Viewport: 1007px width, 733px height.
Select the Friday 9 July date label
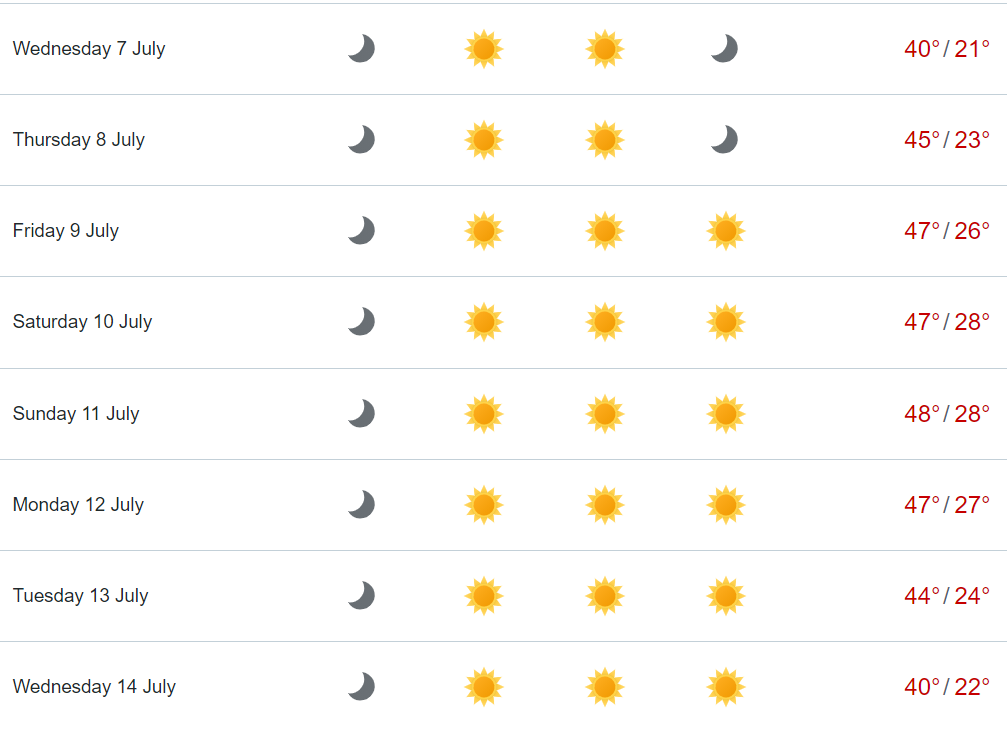coord(66,231)
